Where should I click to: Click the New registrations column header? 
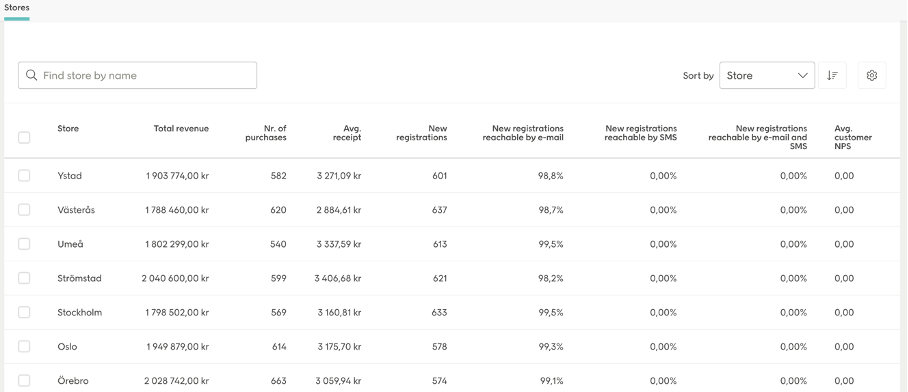pos(422,133)
